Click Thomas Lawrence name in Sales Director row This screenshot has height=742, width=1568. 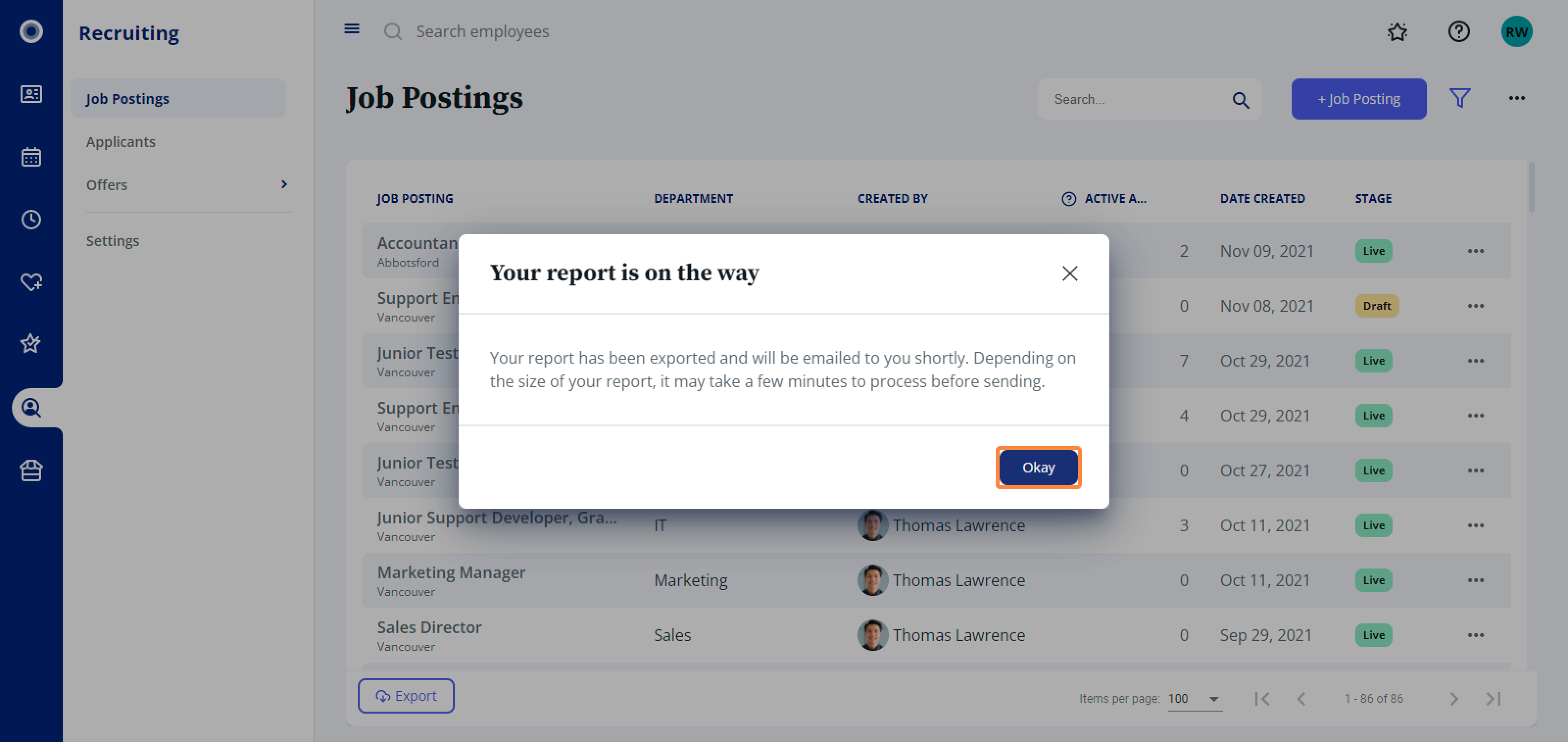pyautogui.click(x=959, y=636)
